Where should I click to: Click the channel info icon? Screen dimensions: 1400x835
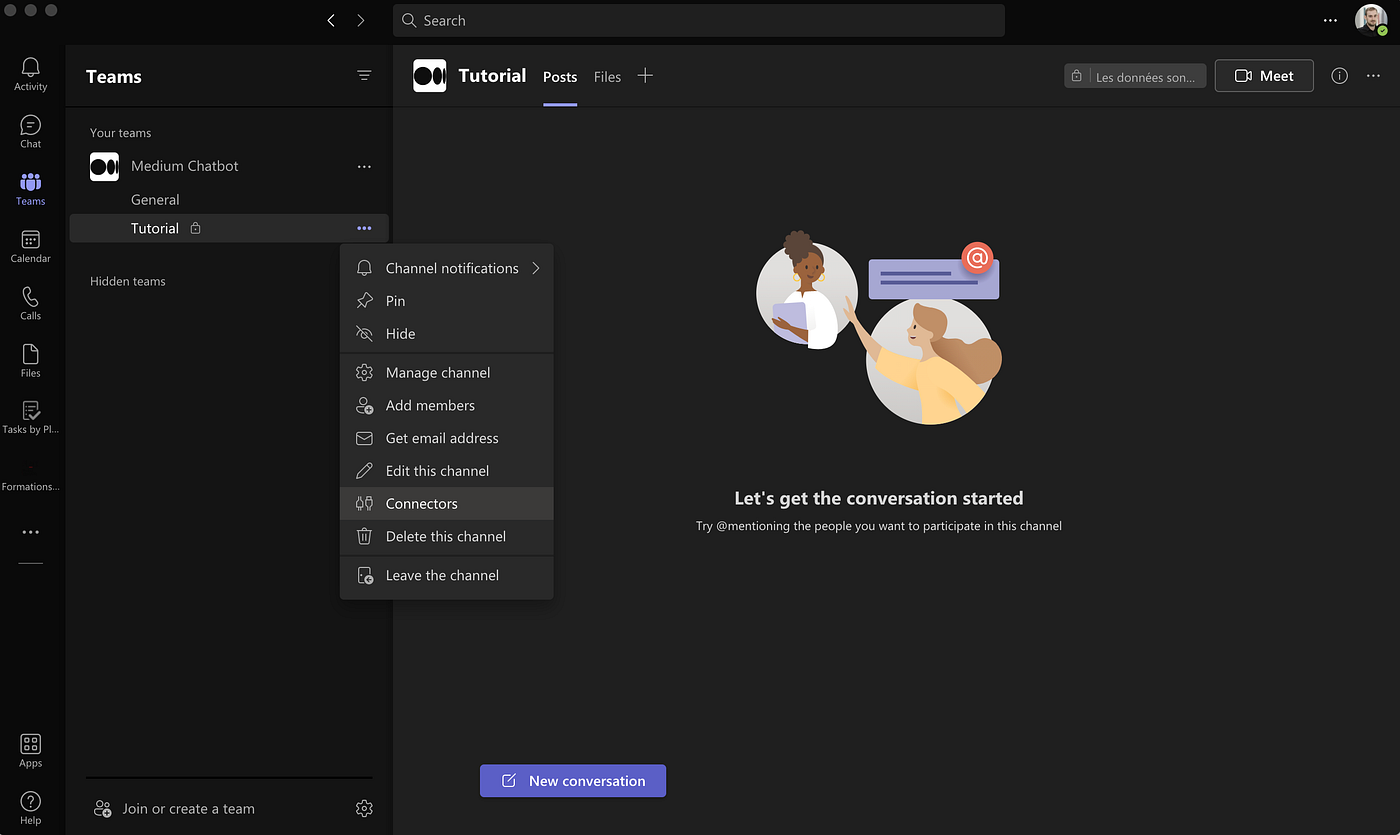tap(1339, 76)
